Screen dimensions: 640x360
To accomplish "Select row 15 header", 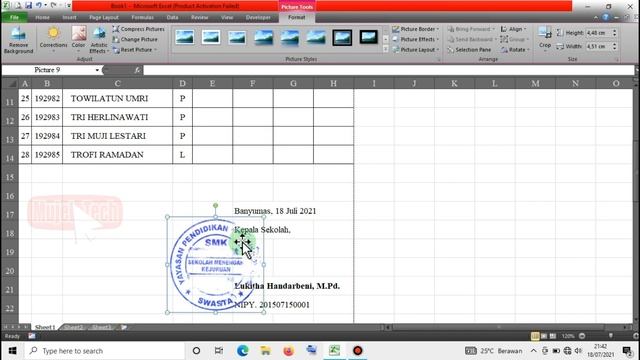I will [x=9, y=177].
